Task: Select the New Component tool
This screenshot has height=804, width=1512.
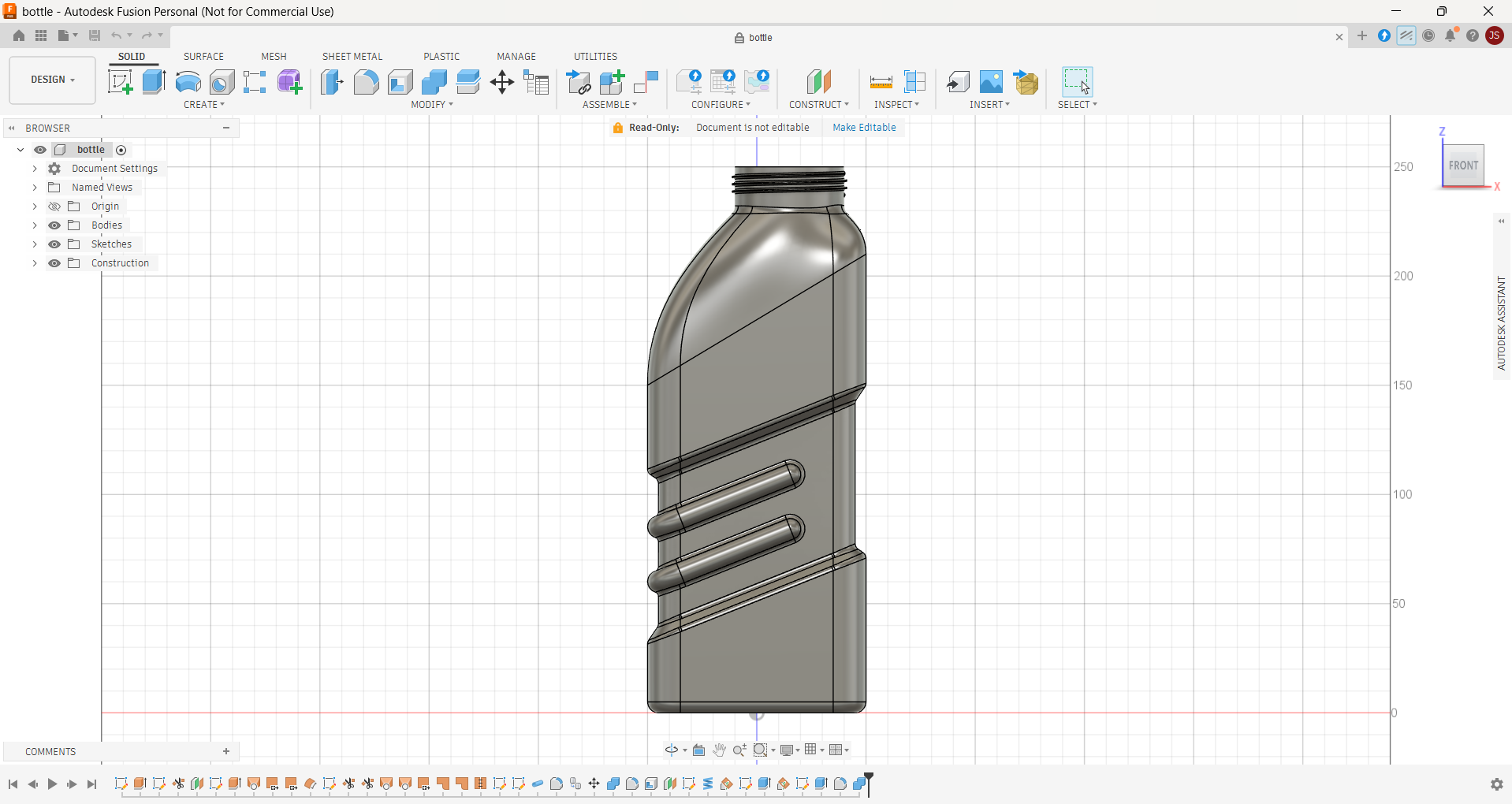Action: 612,82
